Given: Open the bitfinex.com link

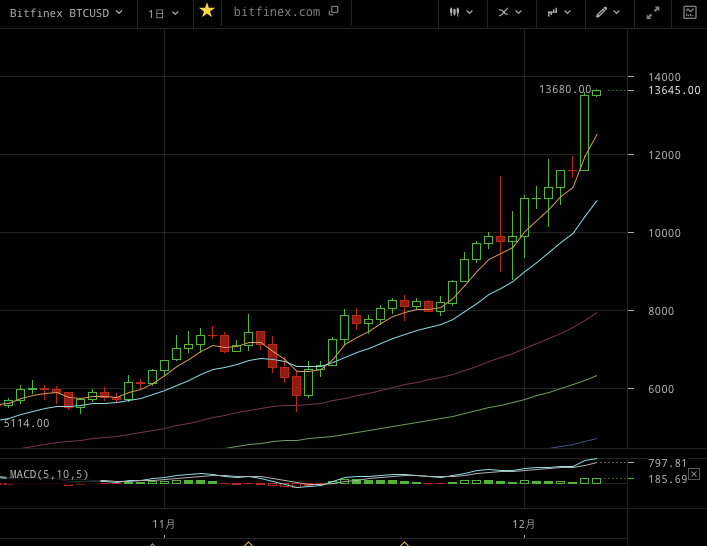Looking at the screenshot, I should click(276, 12).
